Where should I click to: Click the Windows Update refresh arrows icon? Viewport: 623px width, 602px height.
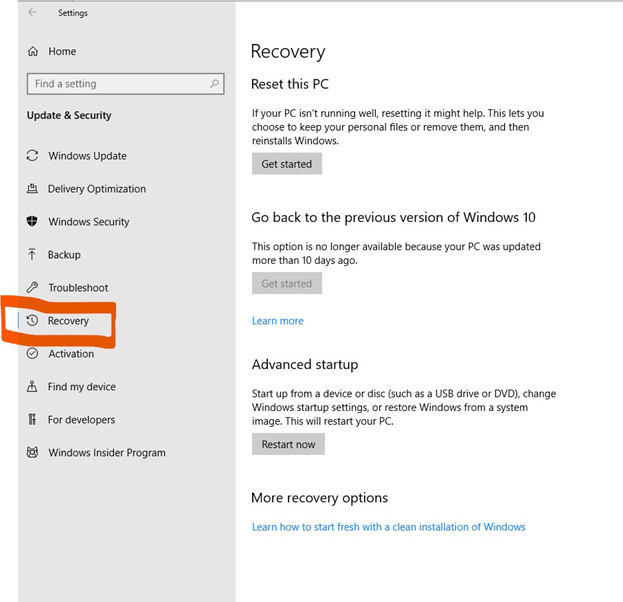click(33, 155)
